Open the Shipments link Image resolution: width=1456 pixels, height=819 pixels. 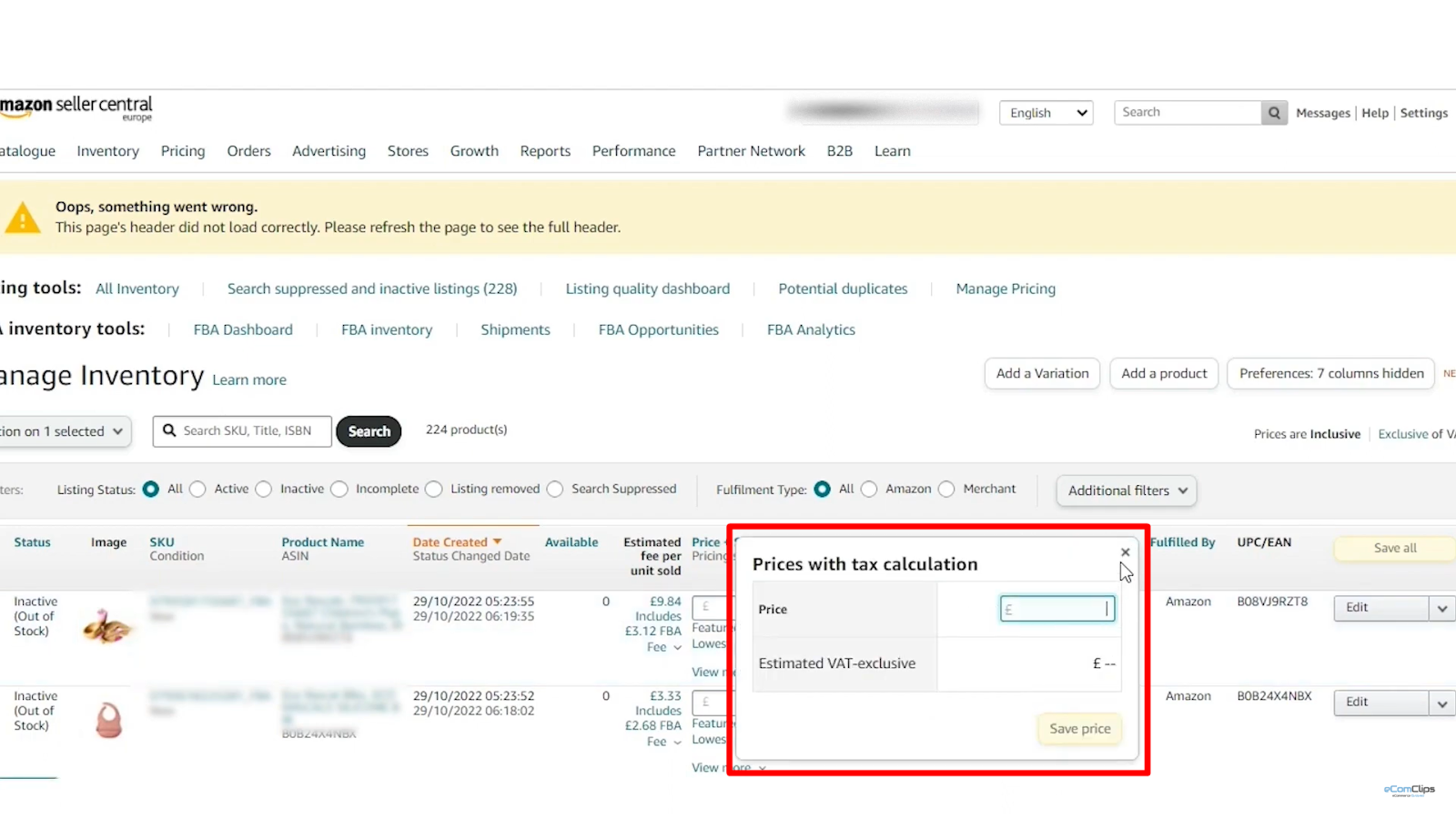515,329
